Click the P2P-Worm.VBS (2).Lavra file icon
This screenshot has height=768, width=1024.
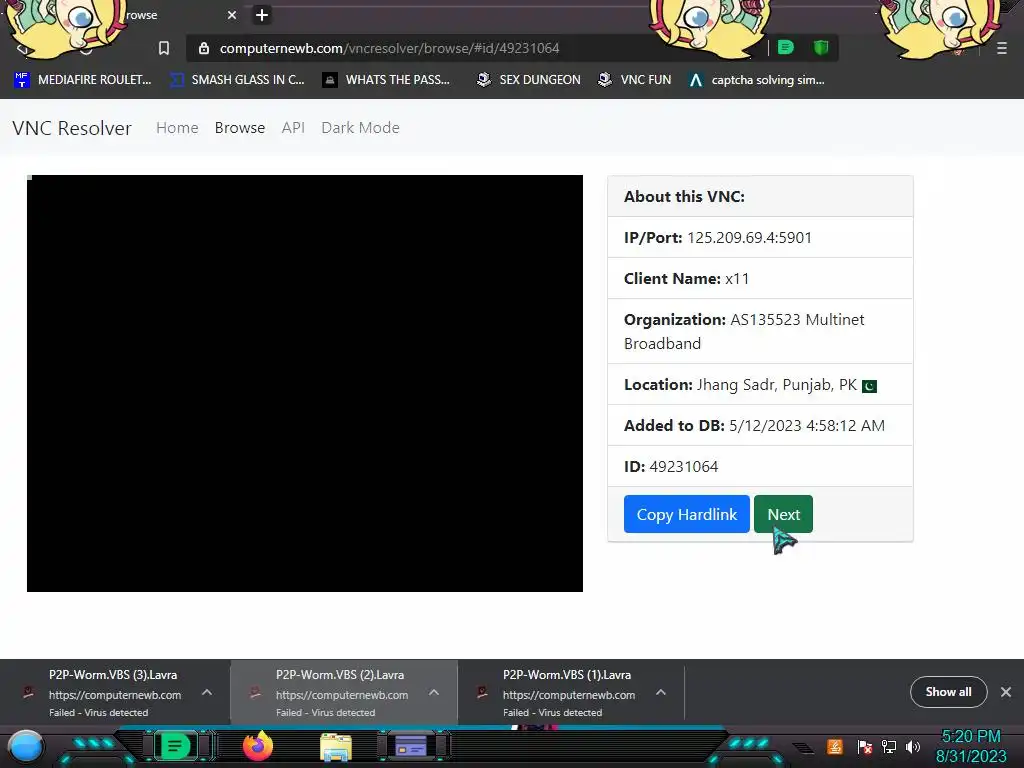click(x=255, y=692)
